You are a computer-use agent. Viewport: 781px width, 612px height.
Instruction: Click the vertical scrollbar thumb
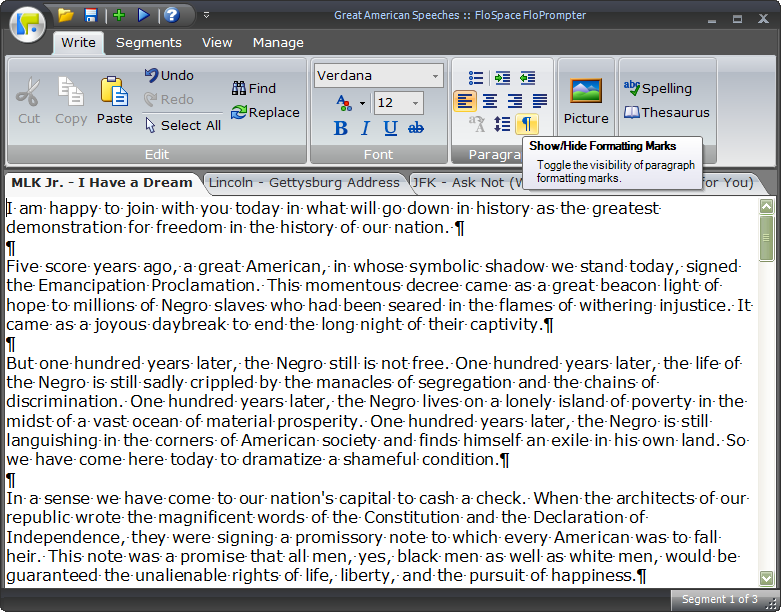coord(766,238)
